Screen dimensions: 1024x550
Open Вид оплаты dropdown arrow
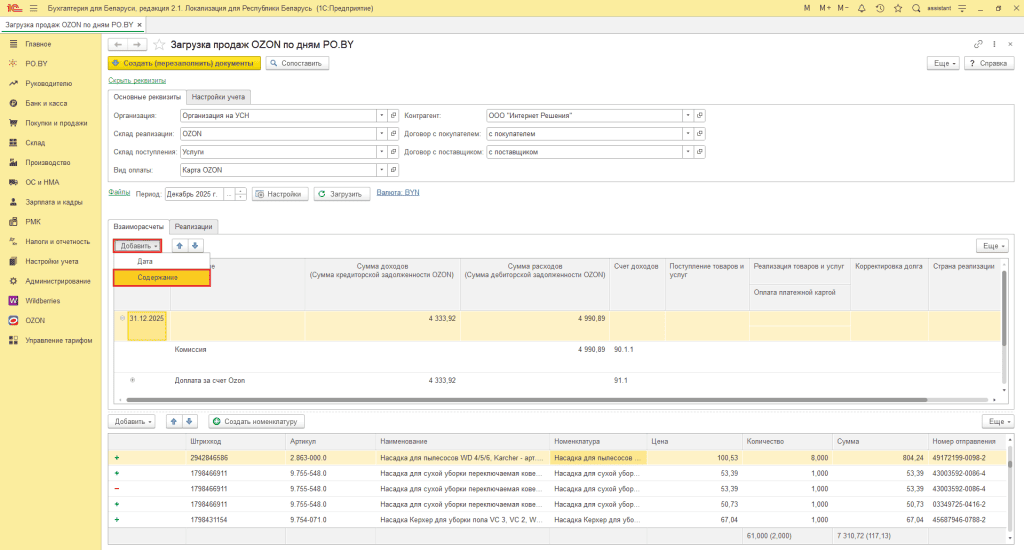[x=381, y=170]
